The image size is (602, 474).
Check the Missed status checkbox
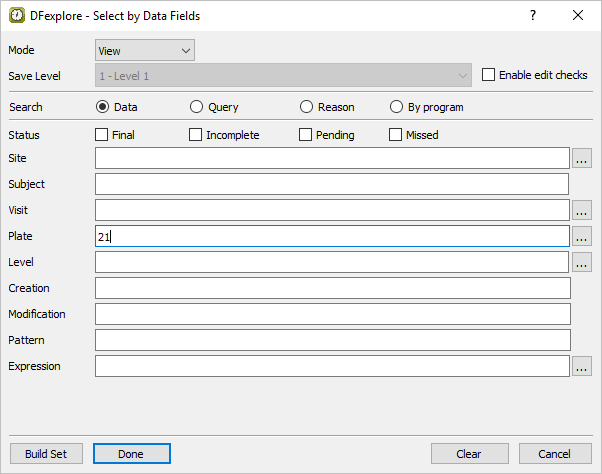pyautogui.click(x=396, y=135)
